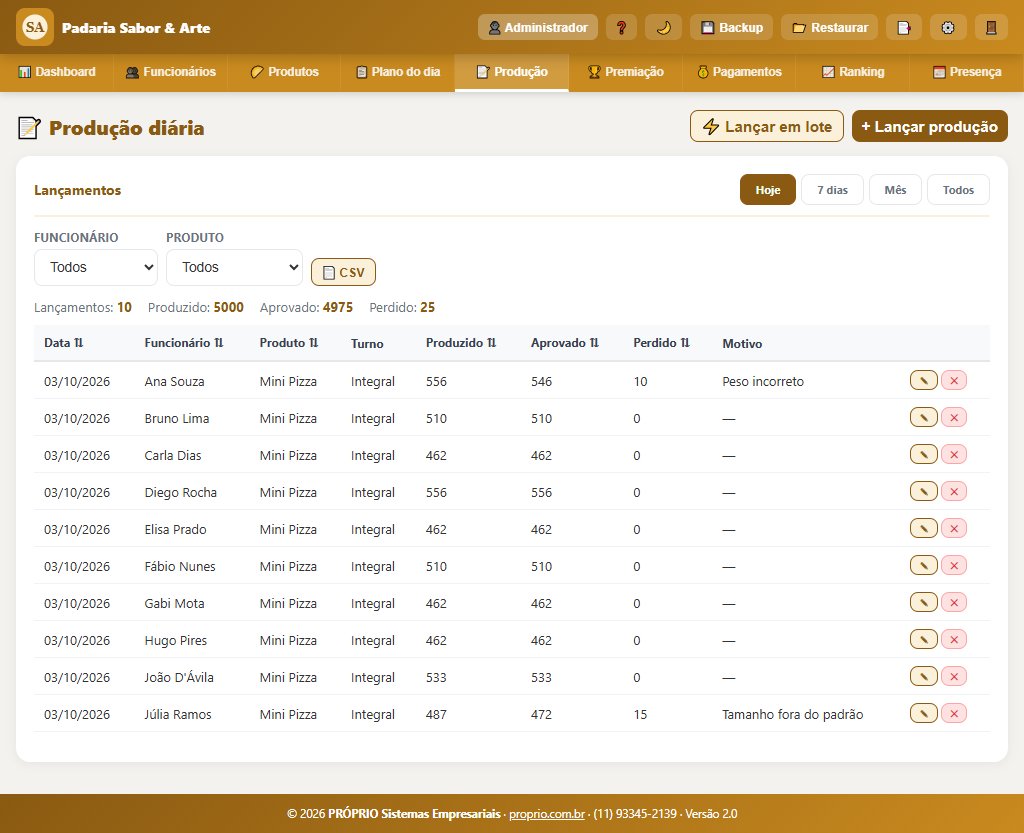
Task: Edit the Bruno Lima entry
Action: pos(923,418)
